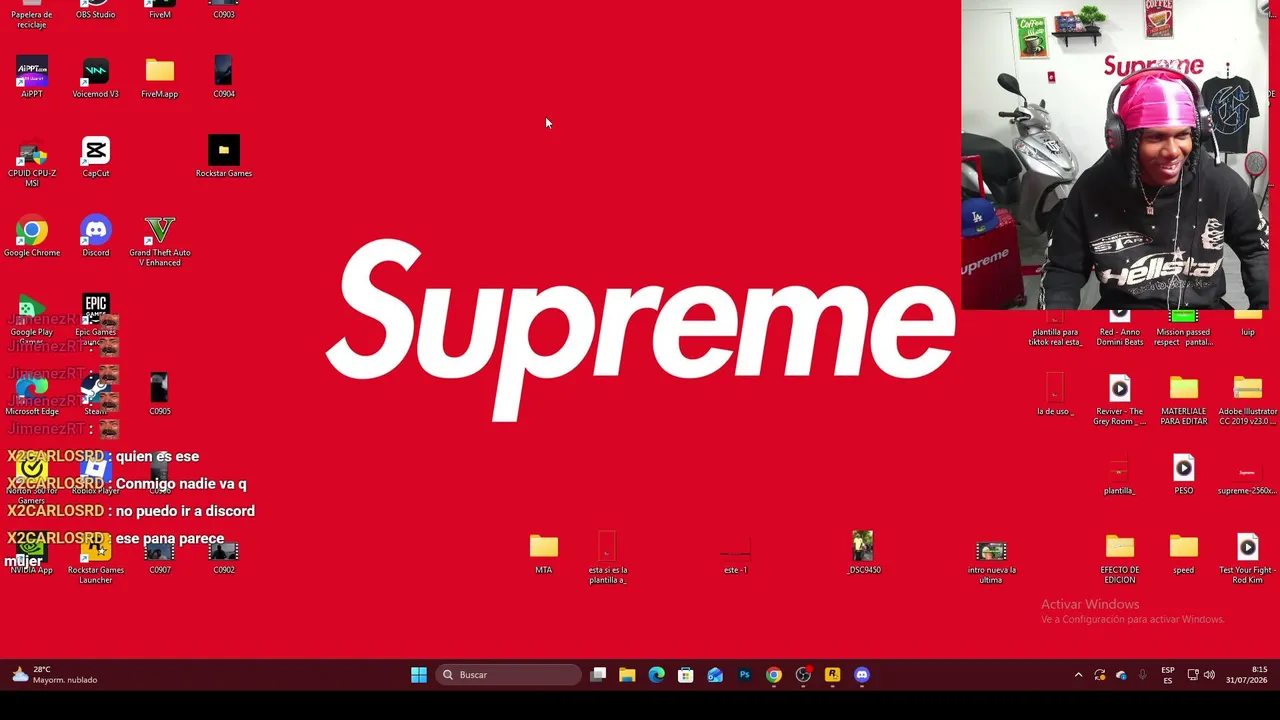Select 'Reviver - The Grey Room' audio file
This screenshot has width=1280, height=720.
pos(1120,400)
